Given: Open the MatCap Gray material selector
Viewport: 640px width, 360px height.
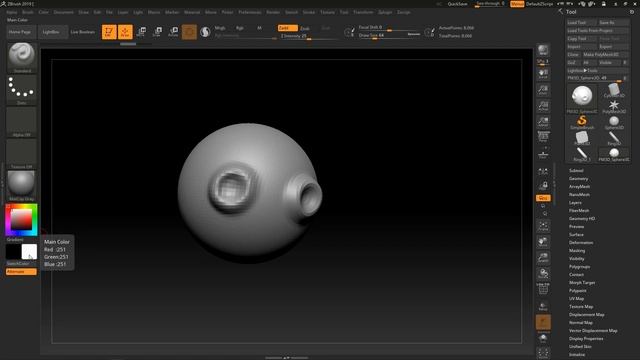Looking at the screenshot, I should click(x=22, y=186).
